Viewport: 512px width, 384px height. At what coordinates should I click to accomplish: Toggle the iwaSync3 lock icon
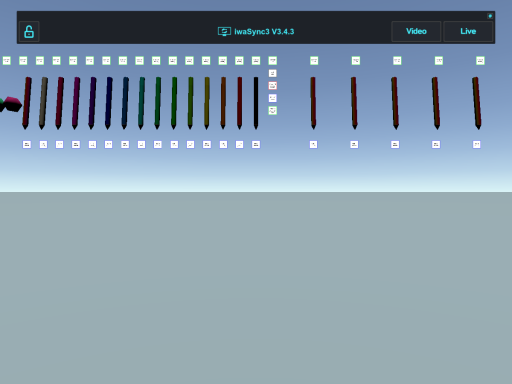(29, 32)
